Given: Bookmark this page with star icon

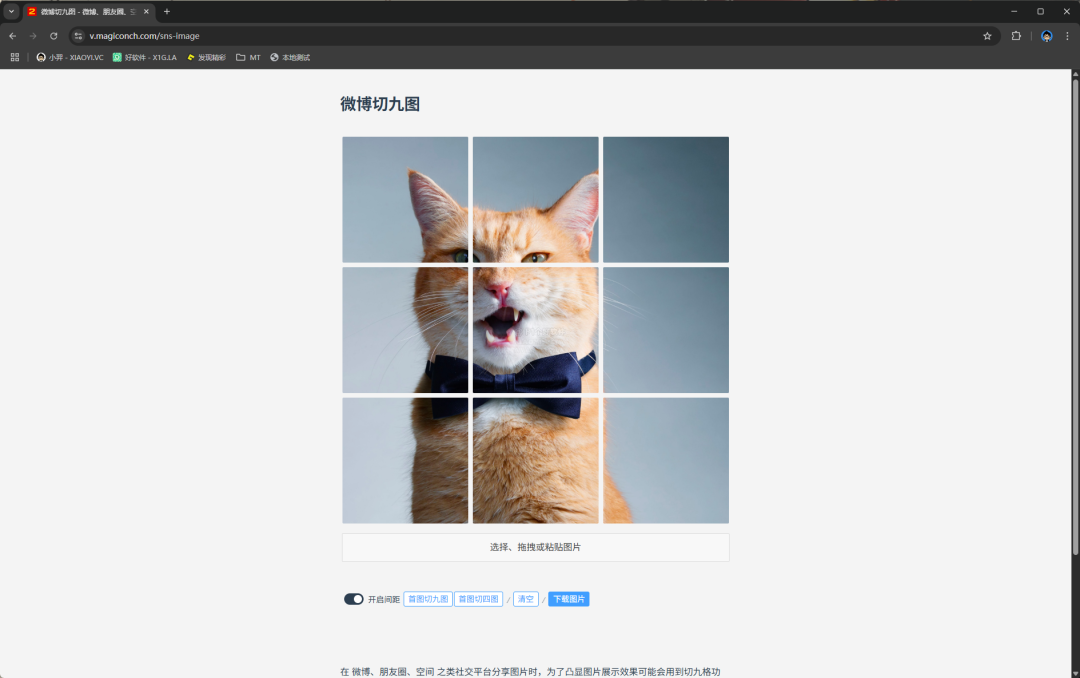Looking at the screenshot, I should point(987,36).
